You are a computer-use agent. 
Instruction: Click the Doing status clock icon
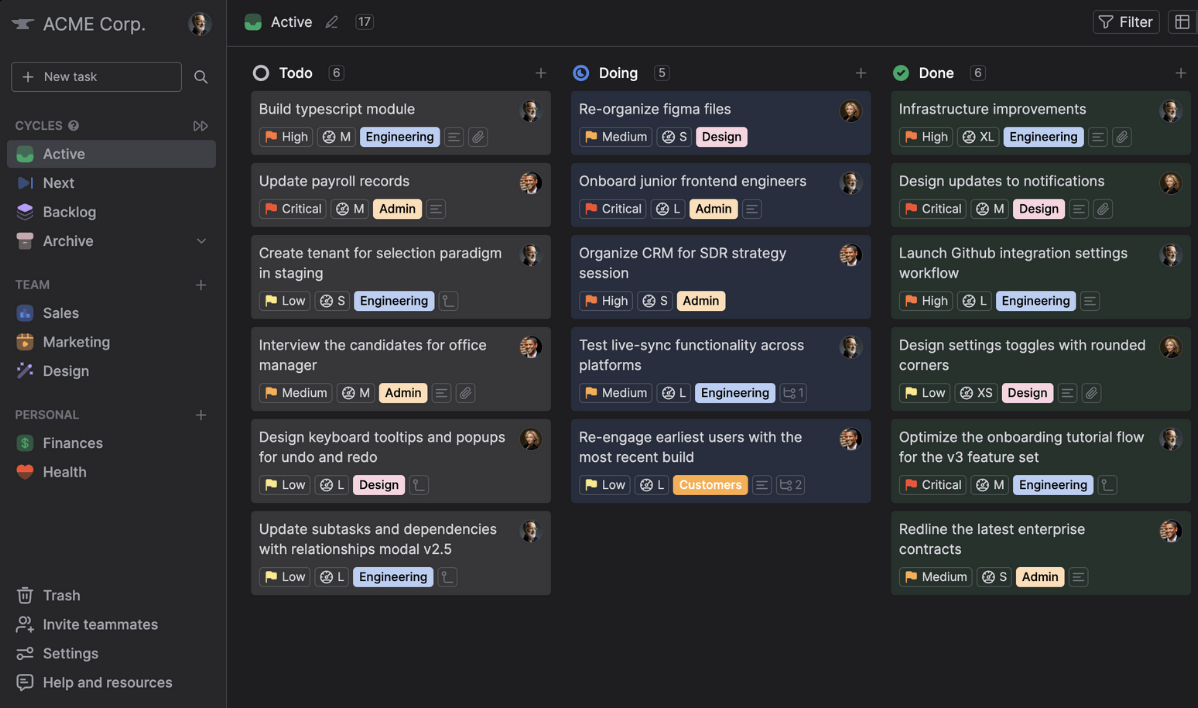(581, 73)
